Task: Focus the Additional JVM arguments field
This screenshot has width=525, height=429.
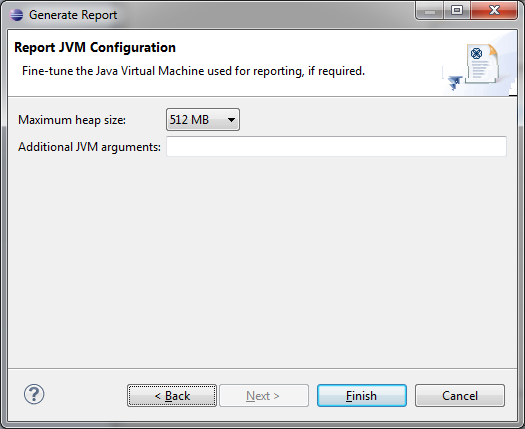Action: pyautogui.click(x=336, y=146)
